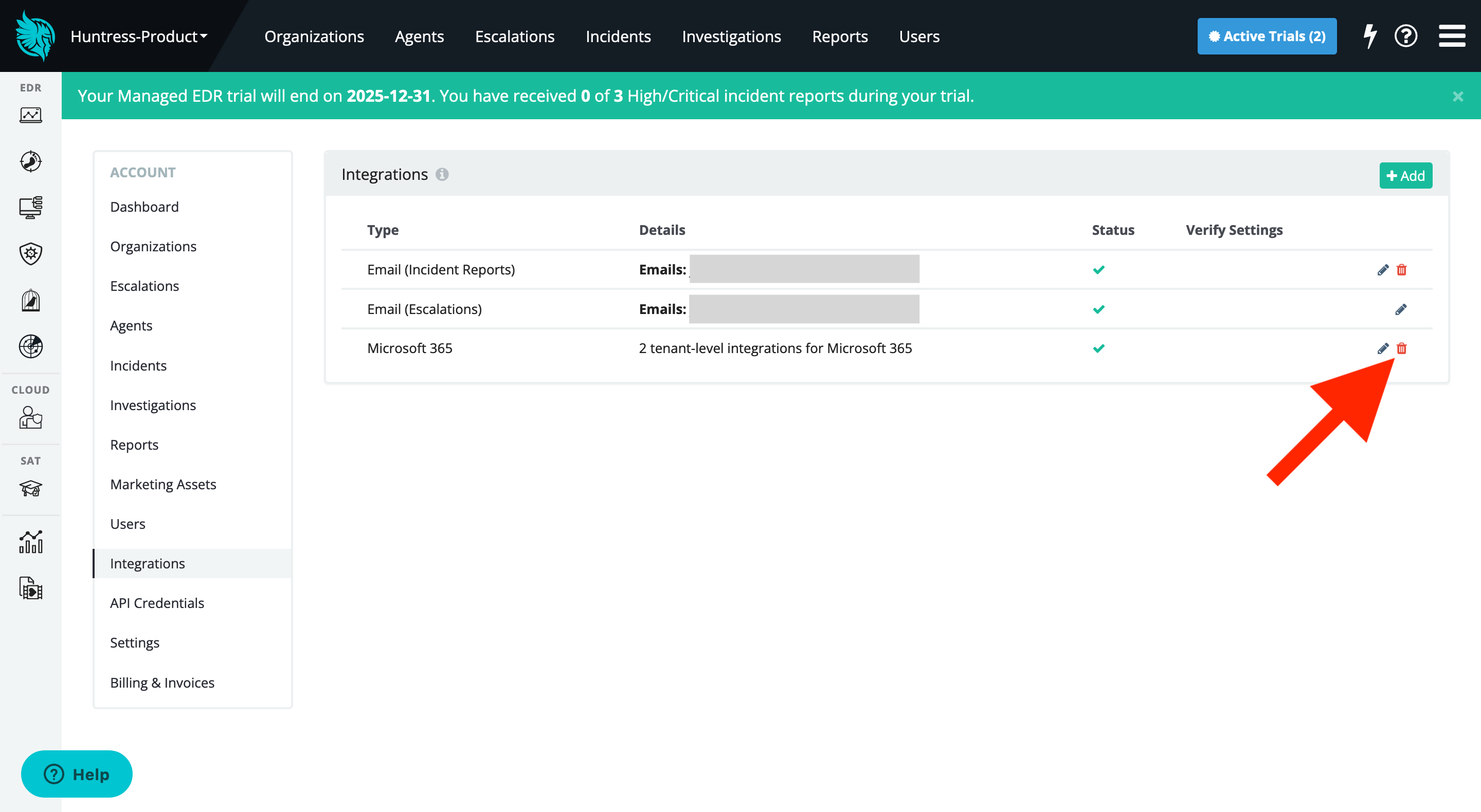Image resolution: width=1481 pixels, height=812 pixels.
Task: Dismiss the Managed EDR trial banner
Action: point(1457,97)
